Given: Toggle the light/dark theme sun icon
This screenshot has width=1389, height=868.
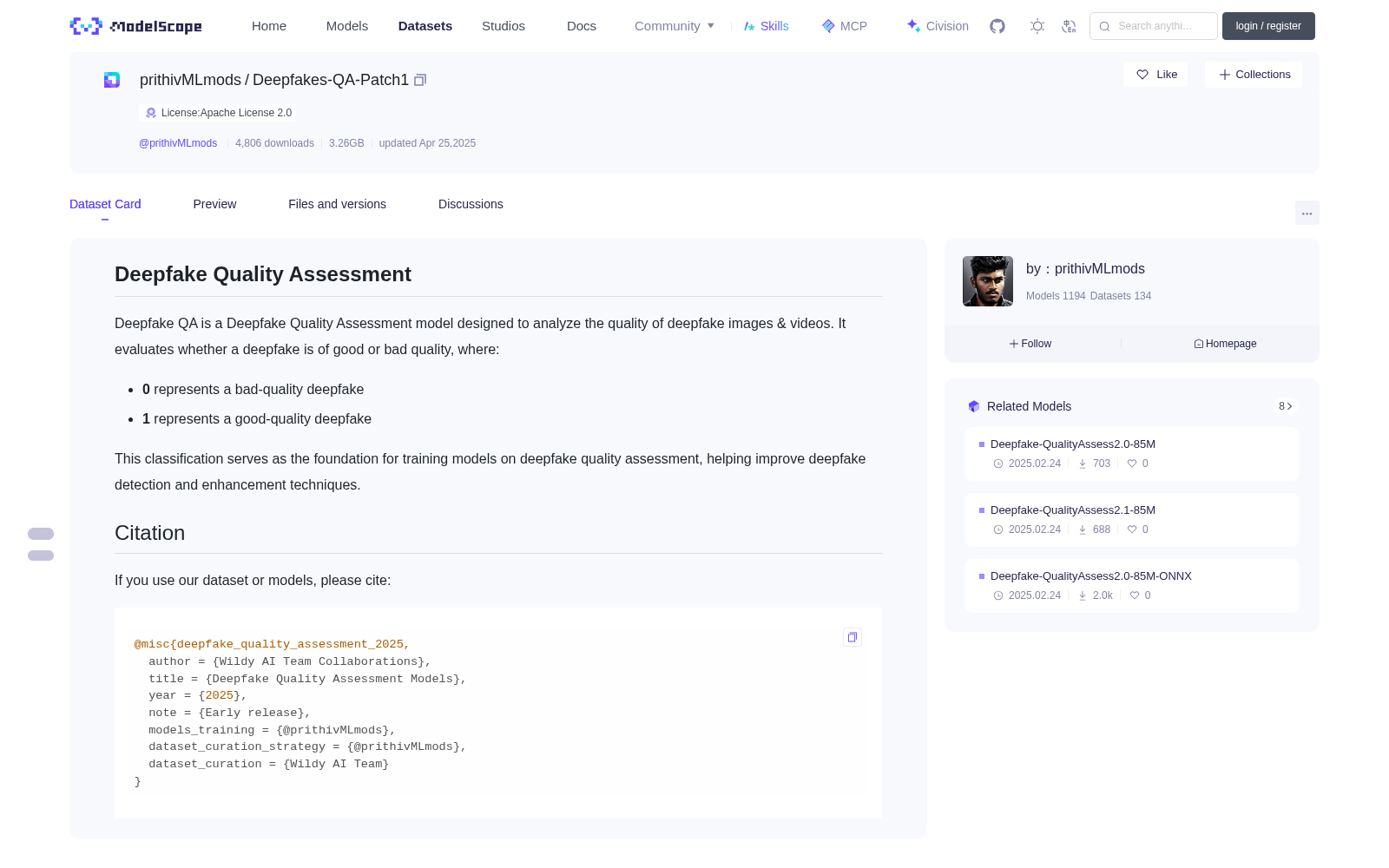Looking at the screenshot, I should pyautogui.click(x=1037, y=26).
